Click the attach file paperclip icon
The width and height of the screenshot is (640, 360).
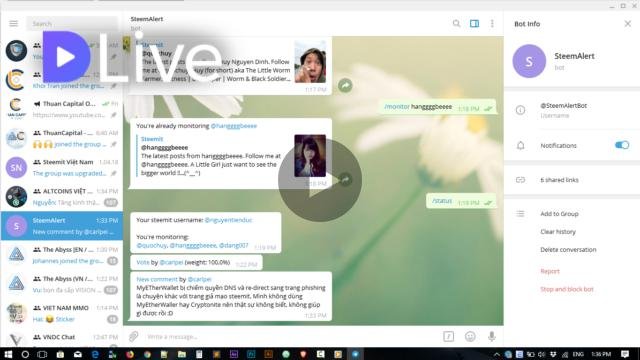(x=133, y=336)
